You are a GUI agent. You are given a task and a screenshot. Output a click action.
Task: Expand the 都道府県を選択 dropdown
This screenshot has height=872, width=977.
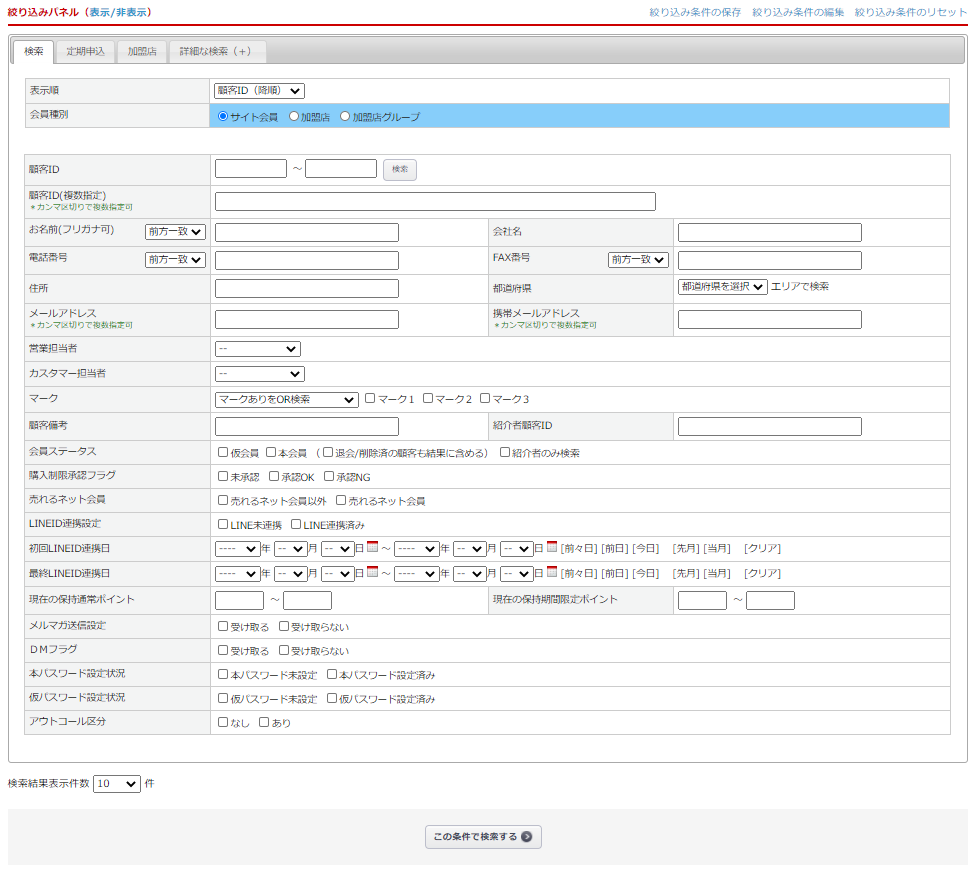(722, 287)
